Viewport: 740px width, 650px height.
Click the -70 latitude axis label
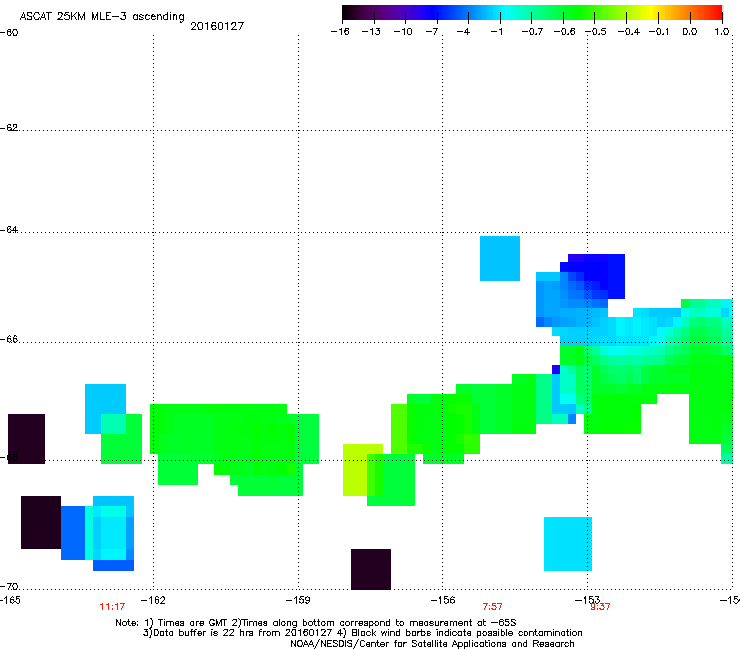tap(9, 586)
